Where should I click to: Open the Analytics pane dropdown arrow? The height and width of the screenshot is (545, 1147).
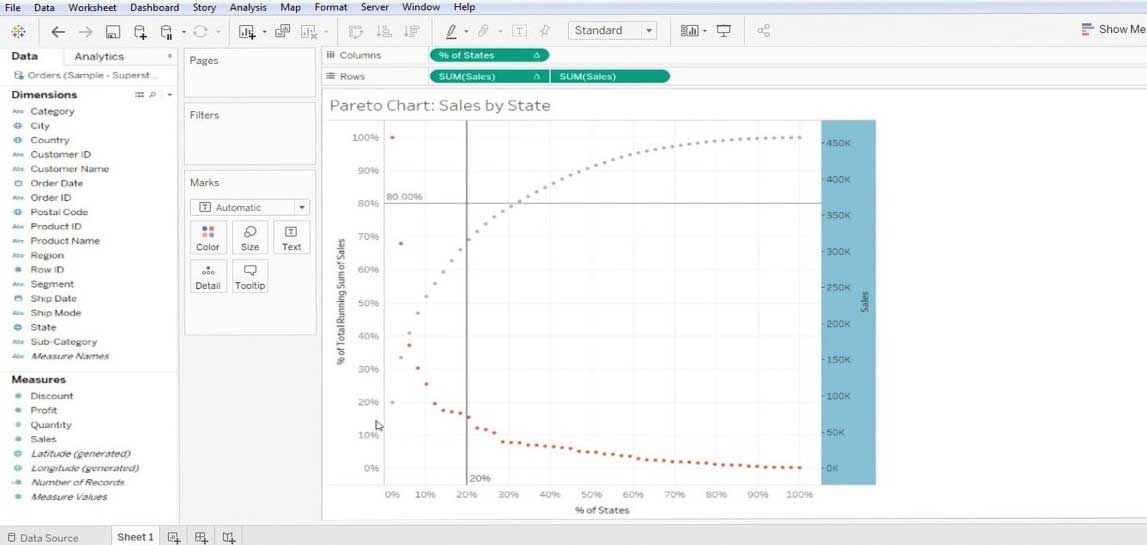tap(170, 56)
